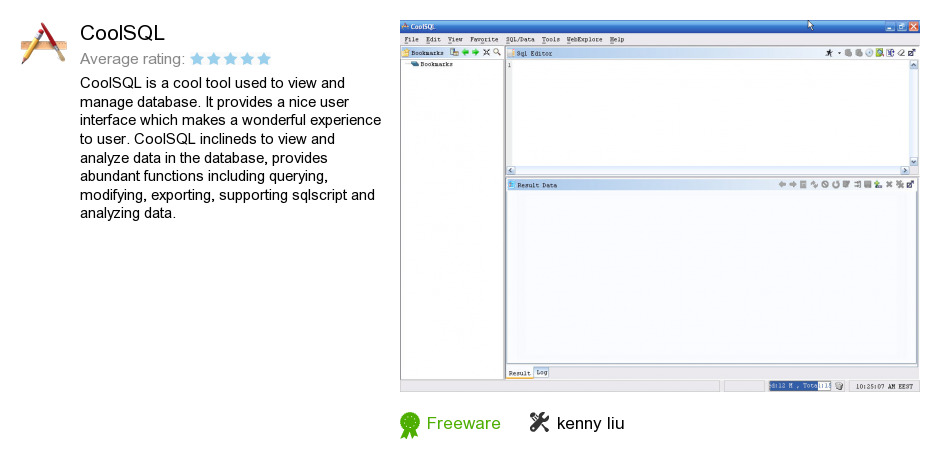Viewport: 940px width, 469px height.
Task: Click the green right arrow in the Bookmarks panel
Action: pos(475,52)
